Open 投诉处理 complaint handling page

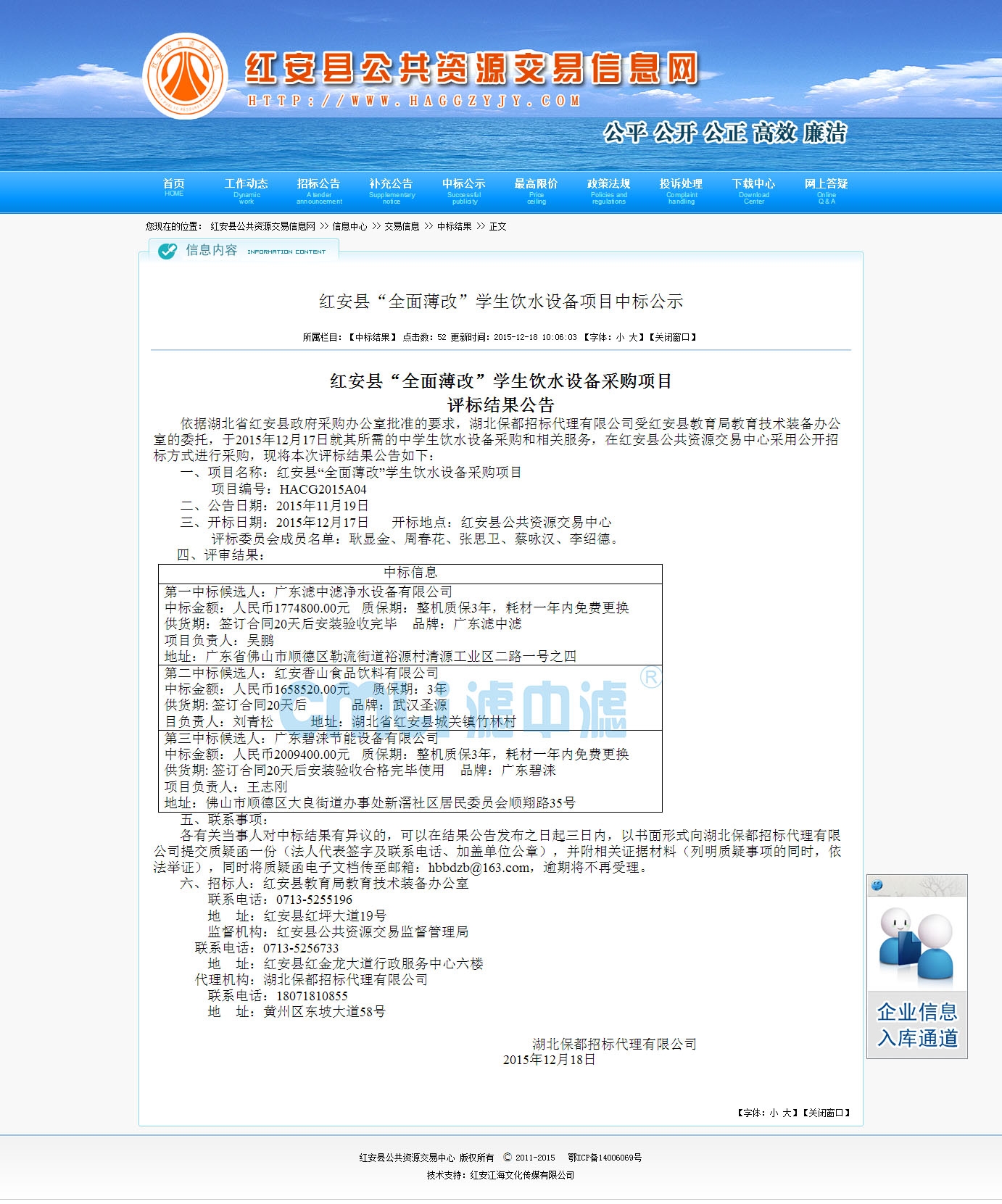point(681,191)
